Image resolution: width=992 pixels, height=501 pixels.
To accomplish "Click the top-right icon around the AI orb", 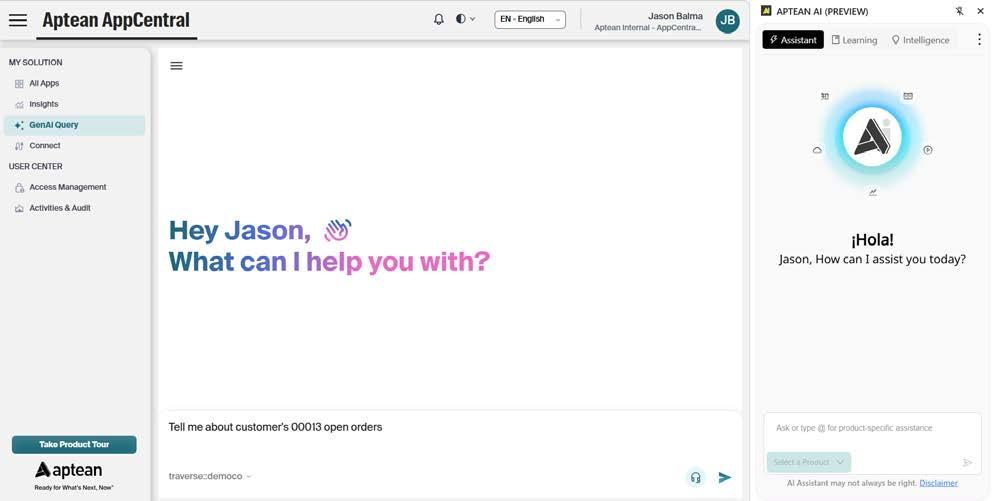I will point(908,96).
